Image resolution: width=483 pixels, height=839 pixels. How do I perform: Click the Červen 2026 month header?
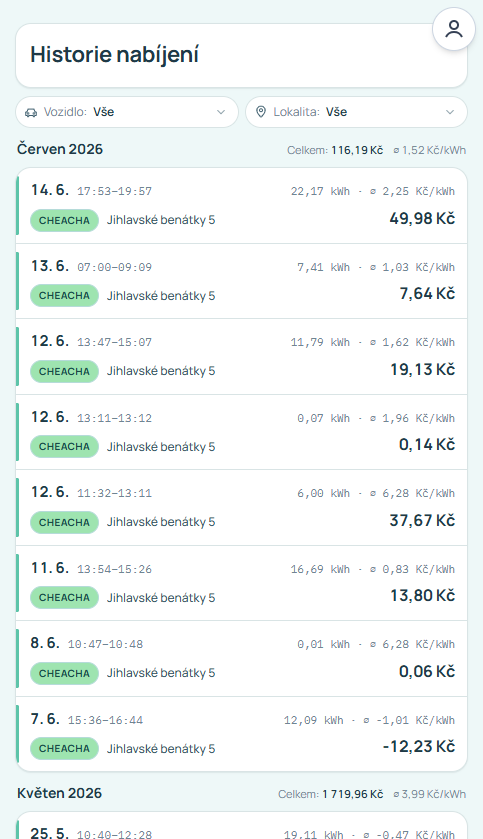click(60, 149)
